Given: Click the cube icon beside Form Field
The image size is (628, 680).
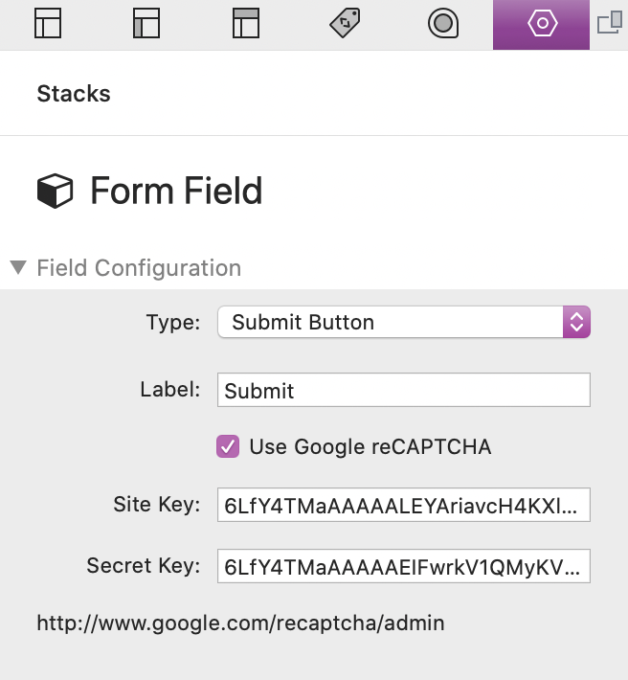Looking at the screenshot, I should click(x=55, y=191).
